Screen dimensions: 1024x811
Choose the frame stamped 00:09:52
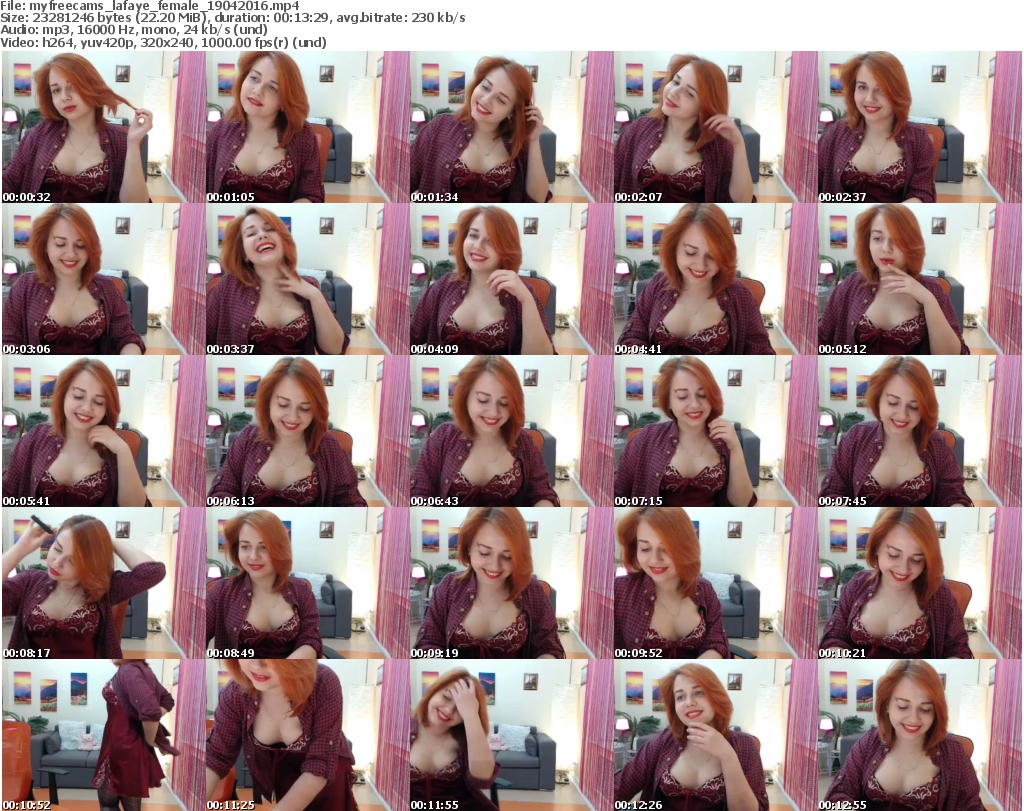pos(716,583)
